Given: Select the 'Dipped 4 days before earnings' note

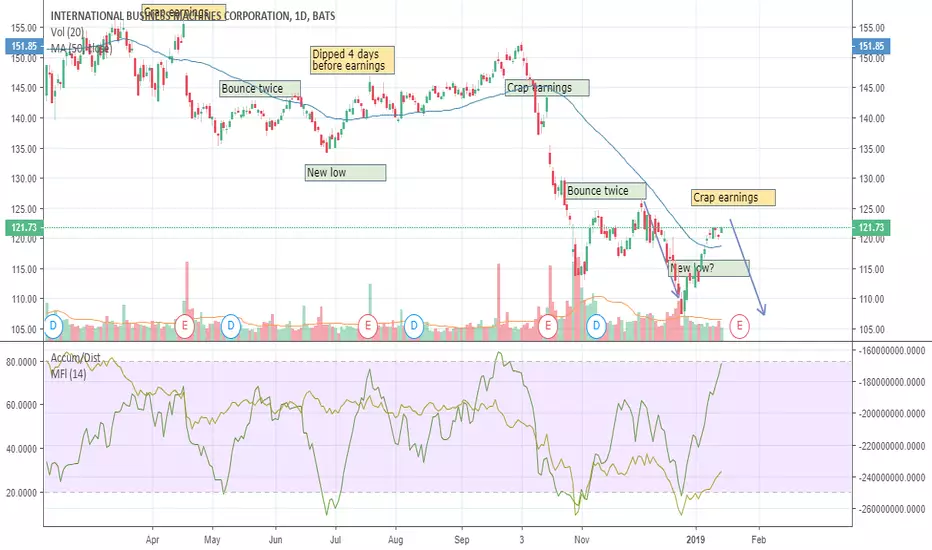Looking at the screenshot, I should click(352, 60).
